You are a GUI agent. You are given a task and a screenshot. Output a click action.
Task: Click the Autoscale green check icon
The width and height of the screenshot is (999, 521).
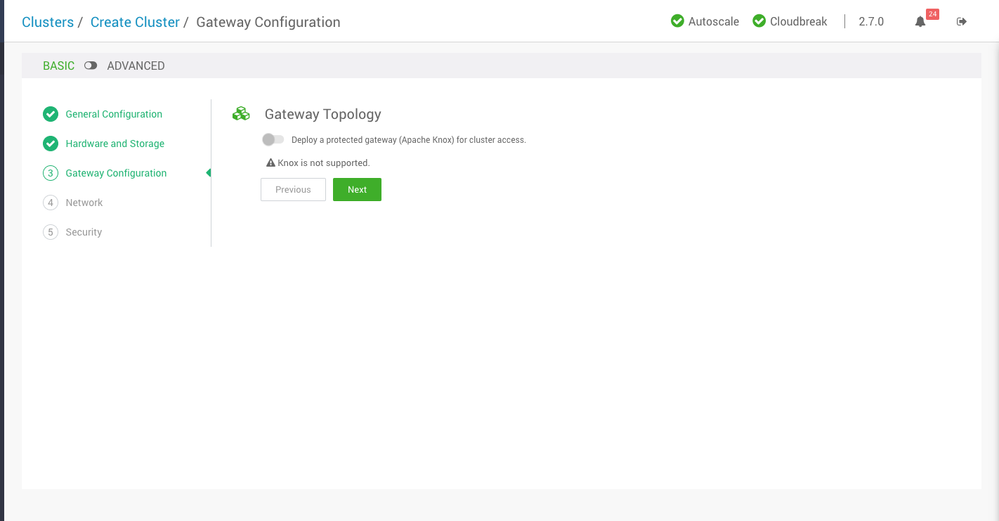[x=677, y=21]
